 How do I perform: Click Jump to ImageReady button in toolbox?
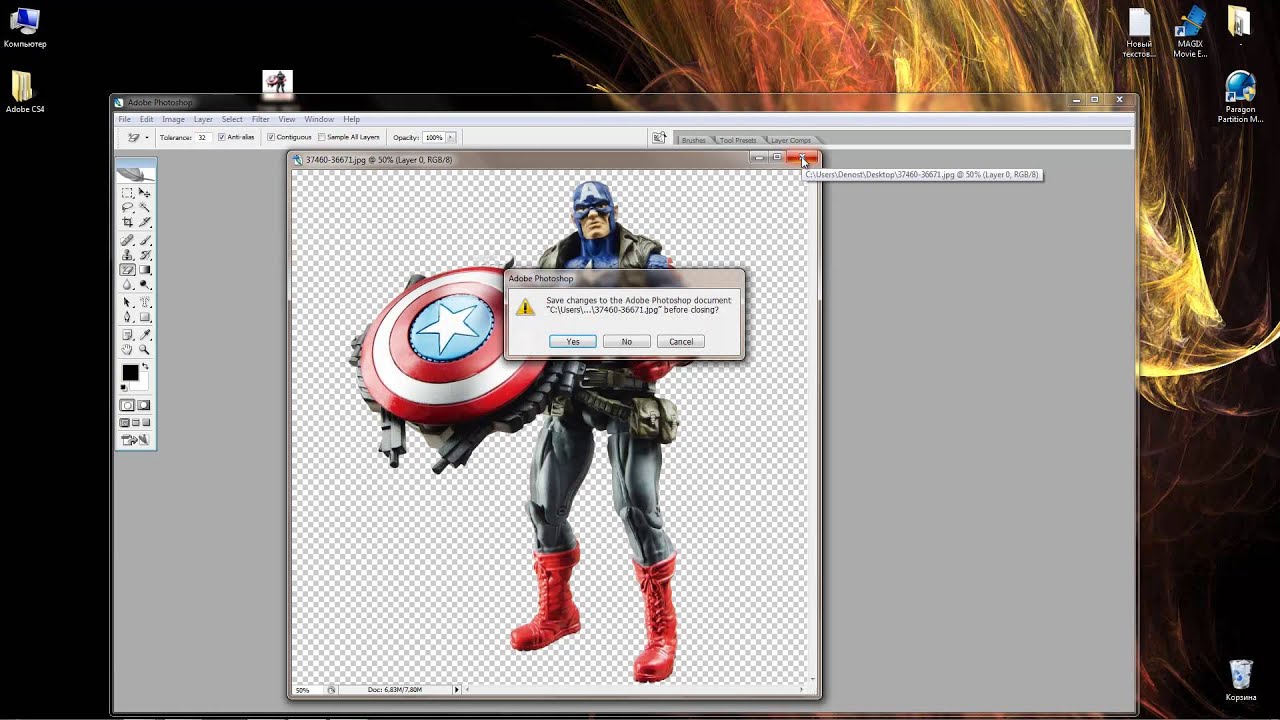tap(134, 439)
